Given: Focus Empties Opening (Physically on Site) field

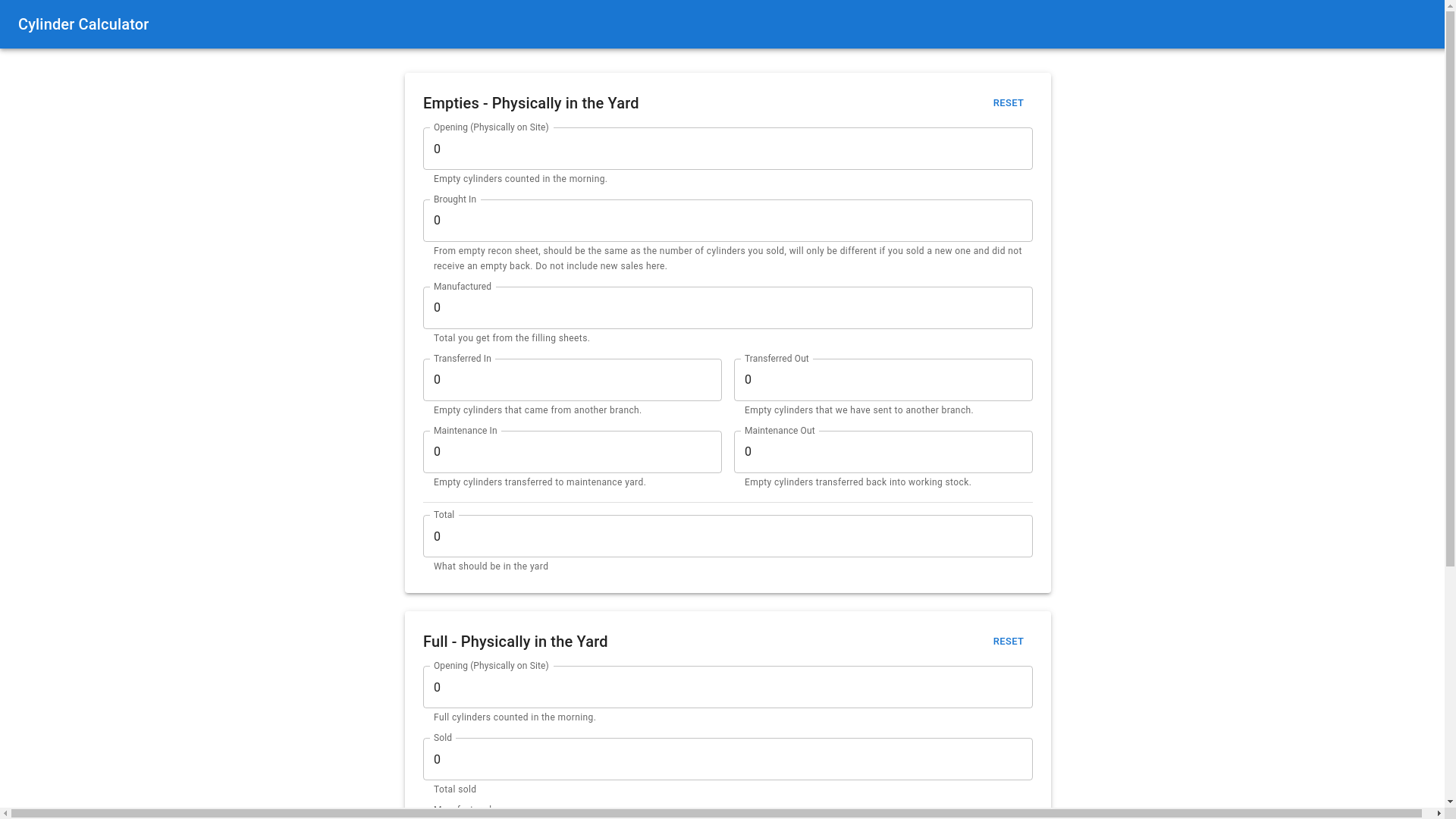Looking at the screenshot, I should point(727,149).
